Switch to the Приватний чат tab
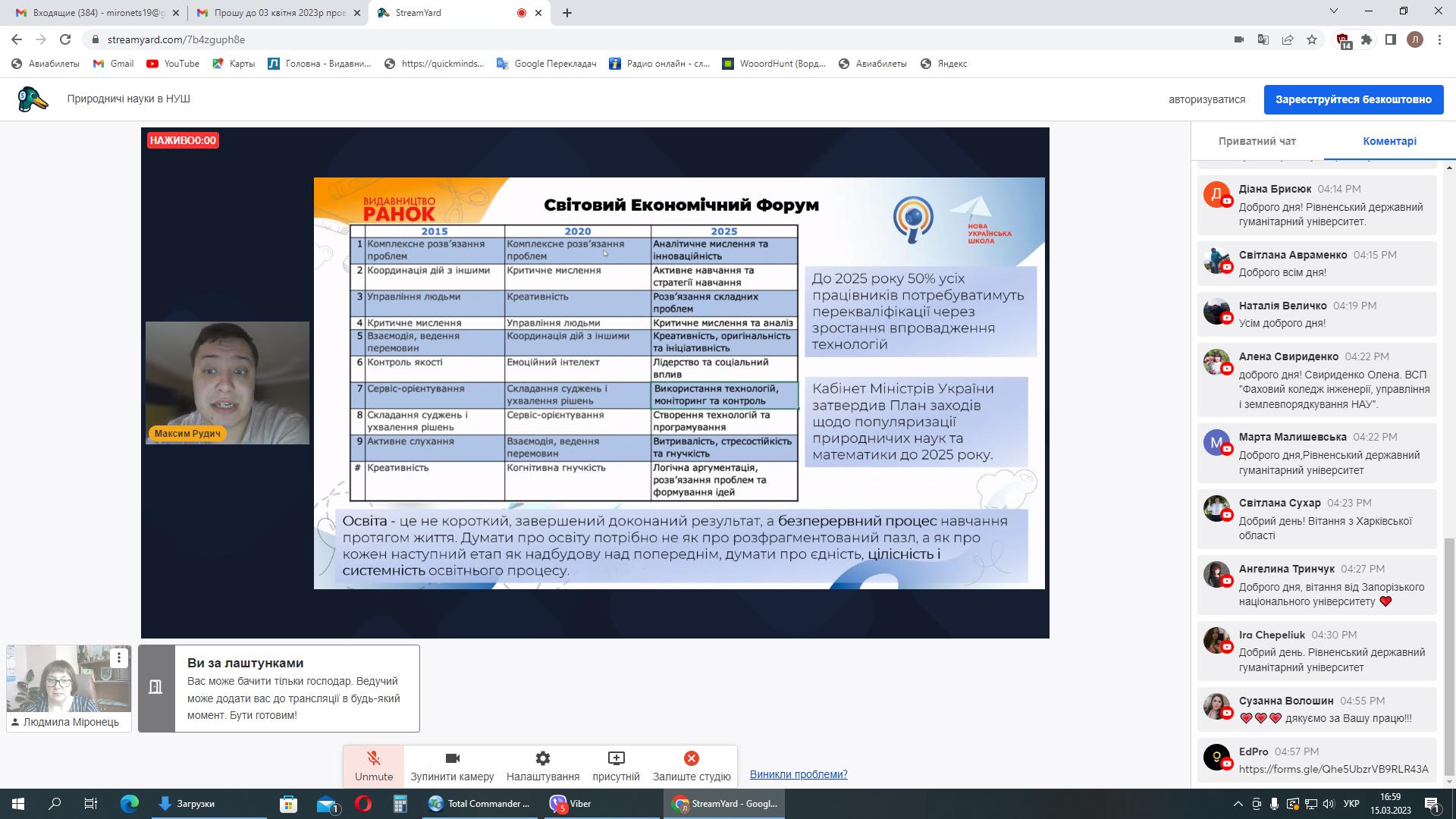 1257,141
